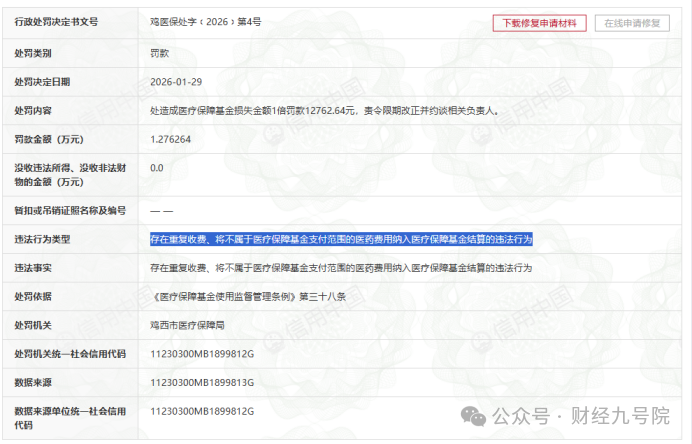Select the legal basis 《医疗保障基金使用监督管理条例》第三十八条

[248, 297]
